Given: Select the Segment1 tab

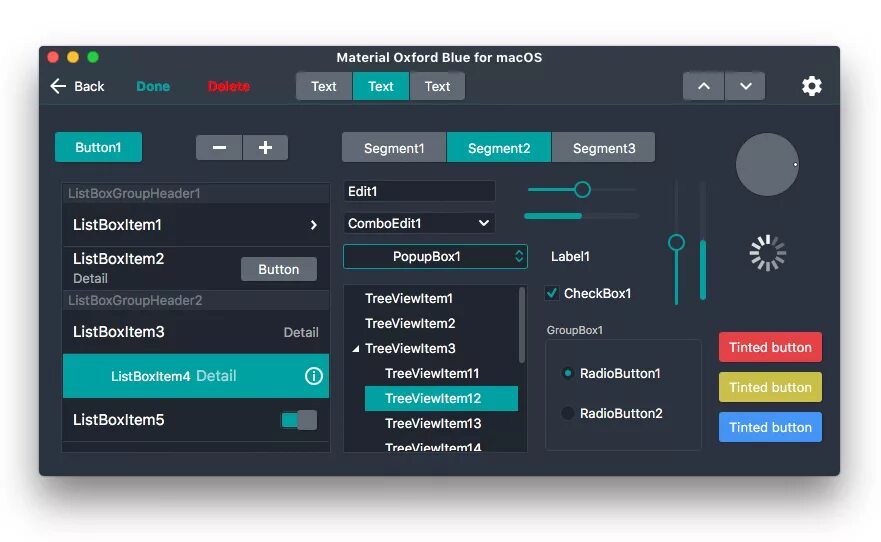Looking at the screenshot, I should click(x=394, y=148).
